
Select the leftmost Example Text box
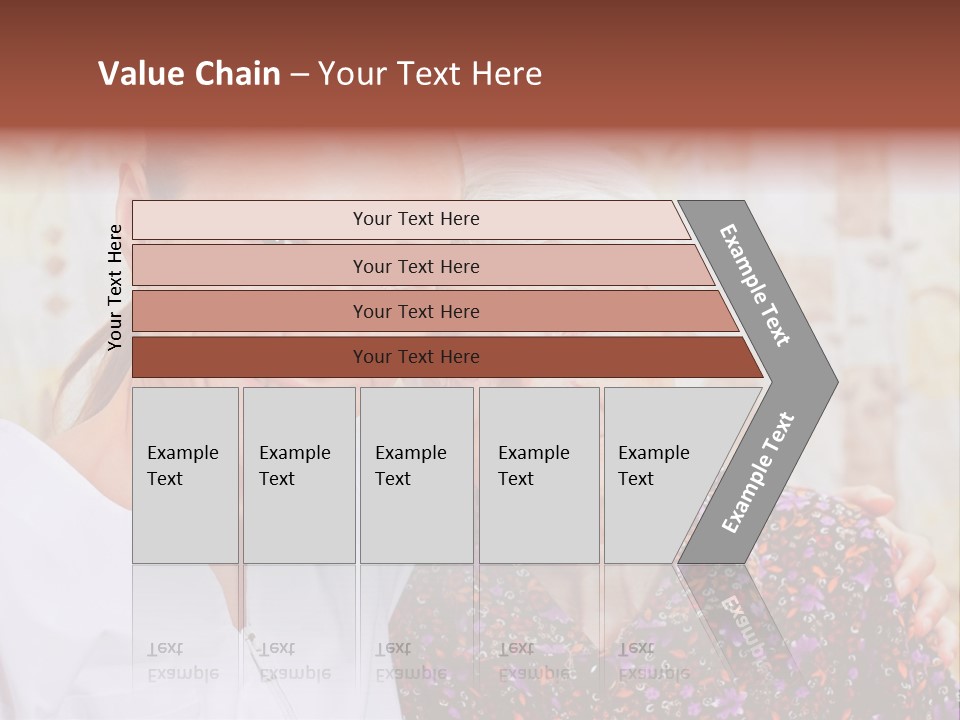pos(185,475)
